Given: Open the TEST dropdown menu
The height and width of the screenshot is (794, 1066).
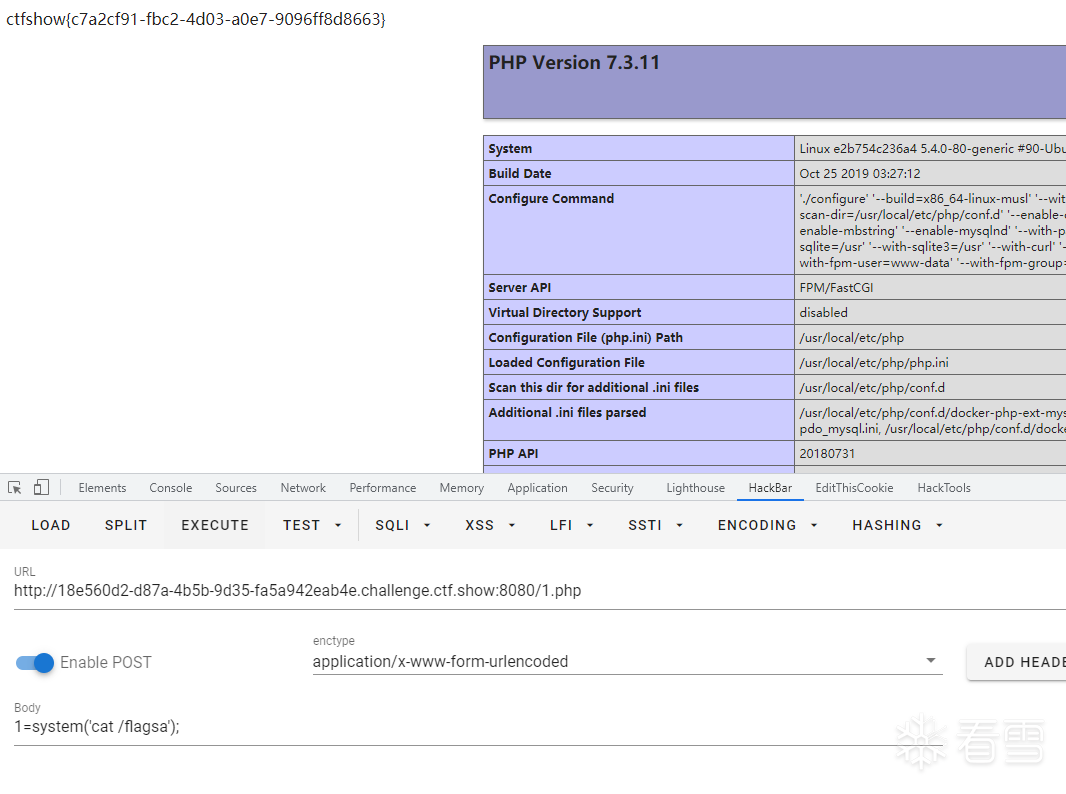Looking at the screenshot, I should pos(312,525).
